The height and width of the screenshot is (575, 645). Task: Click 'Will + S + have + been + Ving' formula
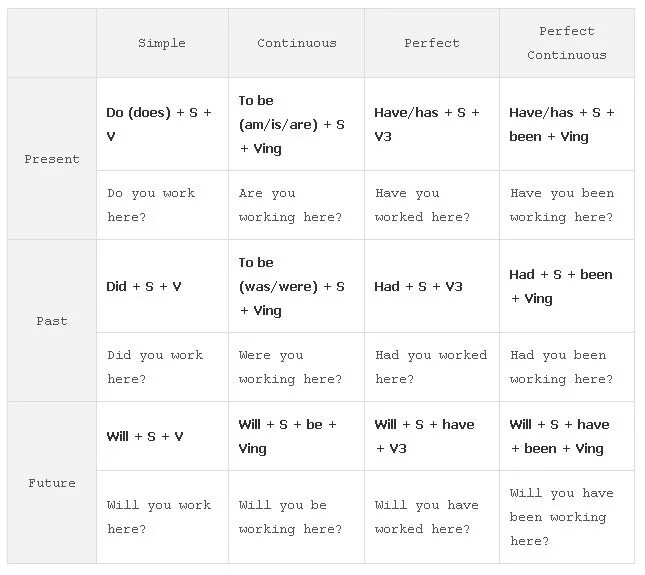559,436
